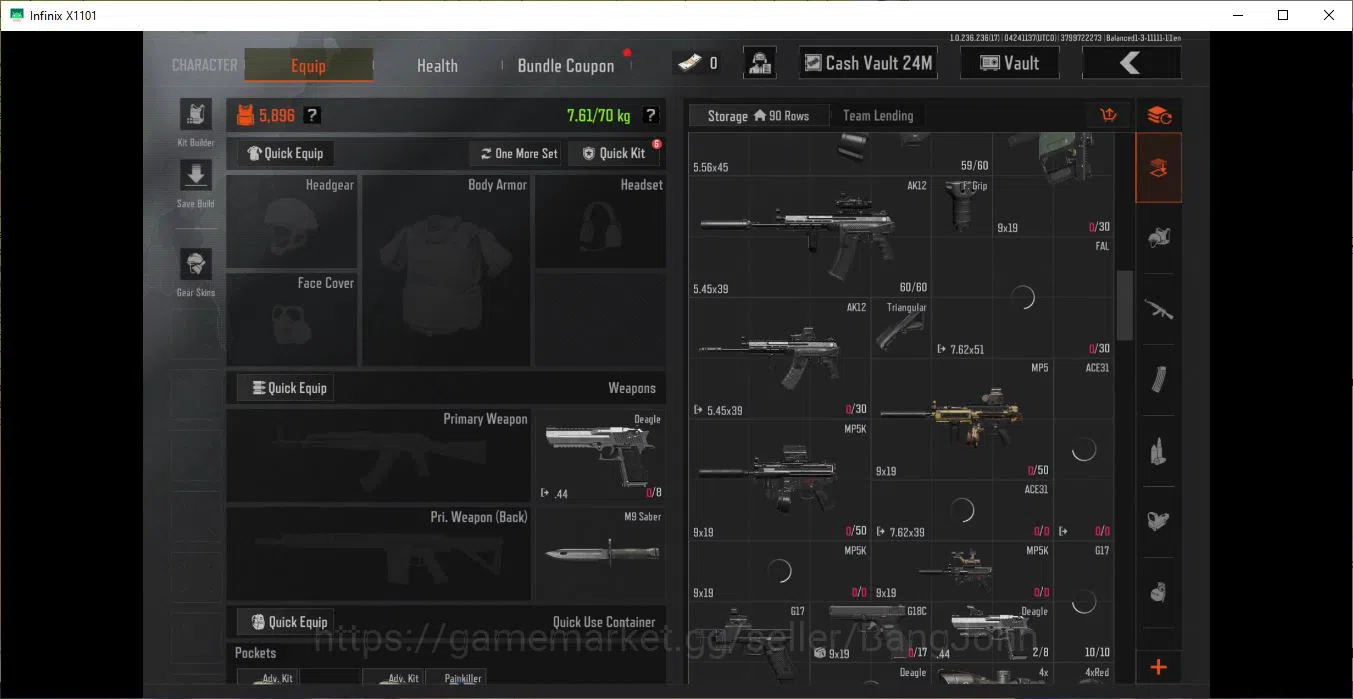The height and width of the screenshot is (699, 1353).
Task: Select the empty Headgear slot
Action: [292, 221]
